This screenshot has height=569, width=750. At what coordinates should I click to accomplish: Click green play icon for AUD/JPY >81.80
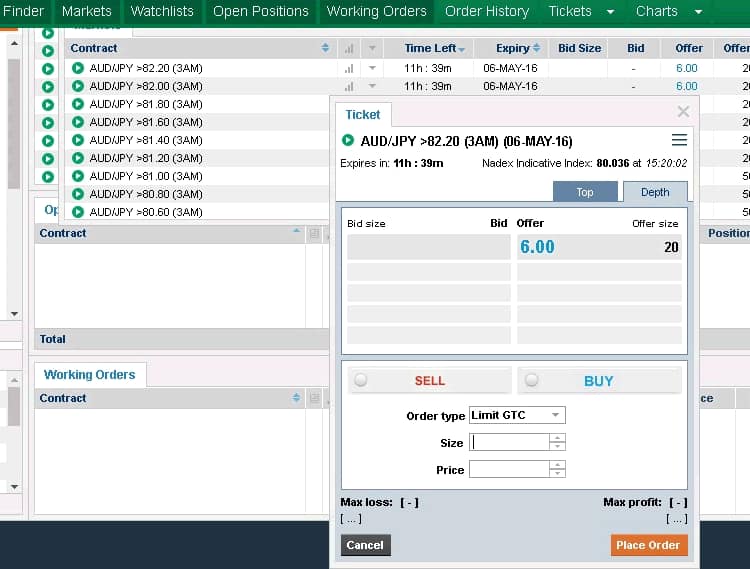tap(77, 104)
